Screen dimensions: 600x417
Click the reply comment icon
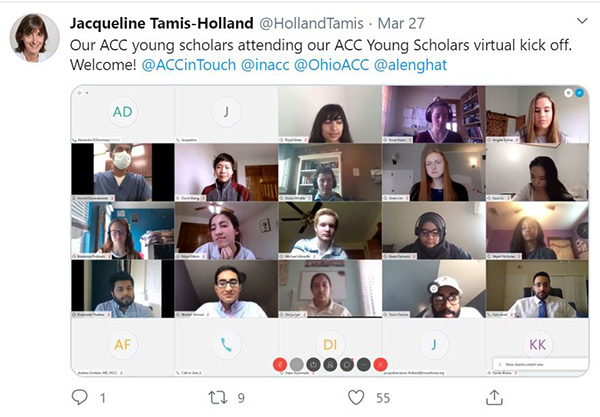tap(80, 397)
